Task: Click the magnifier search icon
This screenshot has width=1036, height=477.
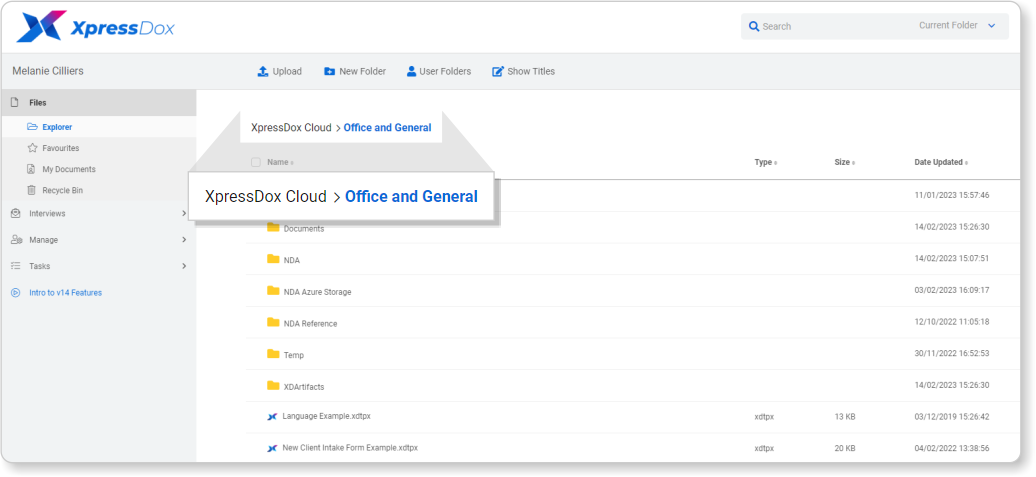Action: pos(754,26)
